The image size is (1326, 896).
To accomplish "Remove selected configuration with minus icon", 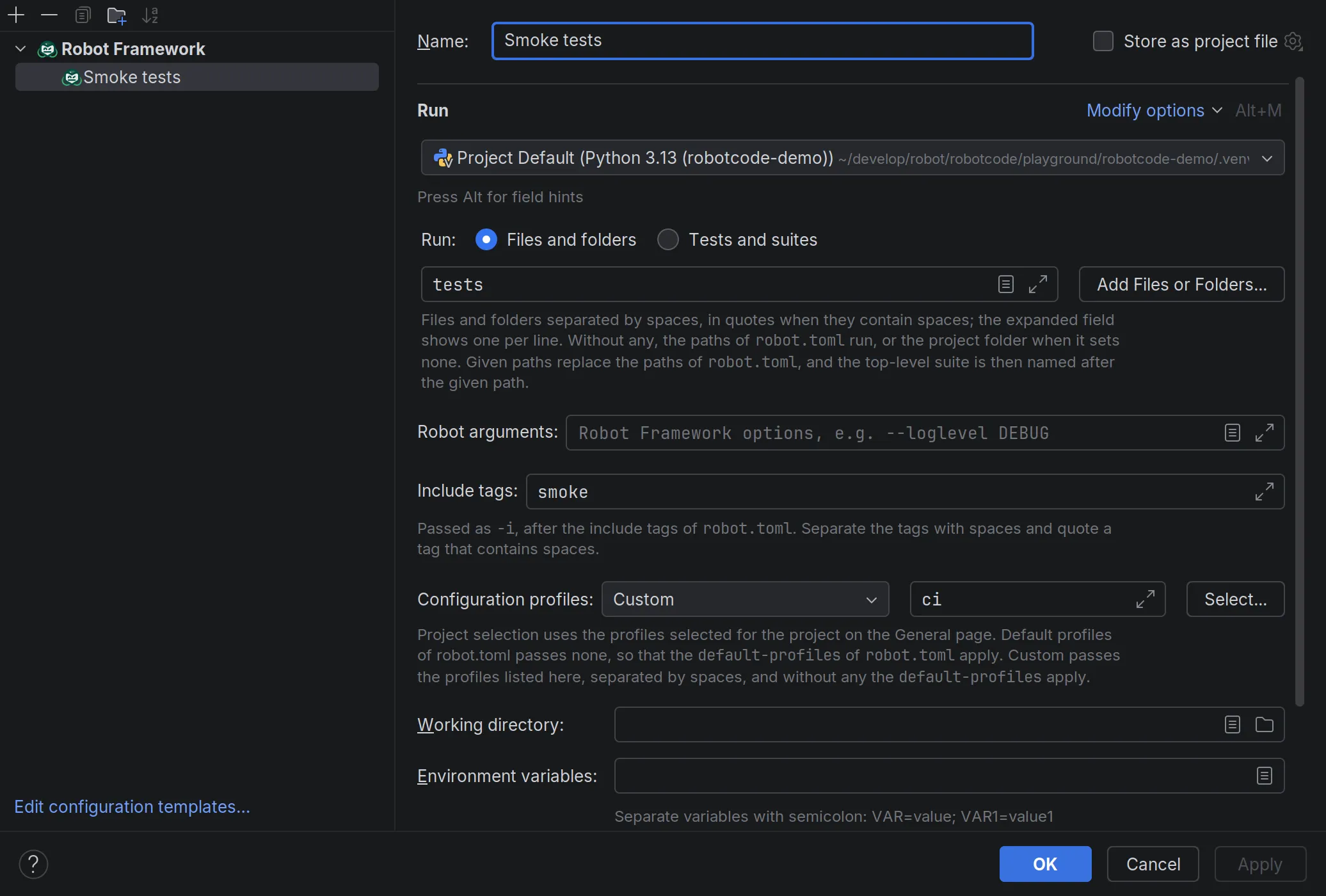I will [x=49, y=15].
